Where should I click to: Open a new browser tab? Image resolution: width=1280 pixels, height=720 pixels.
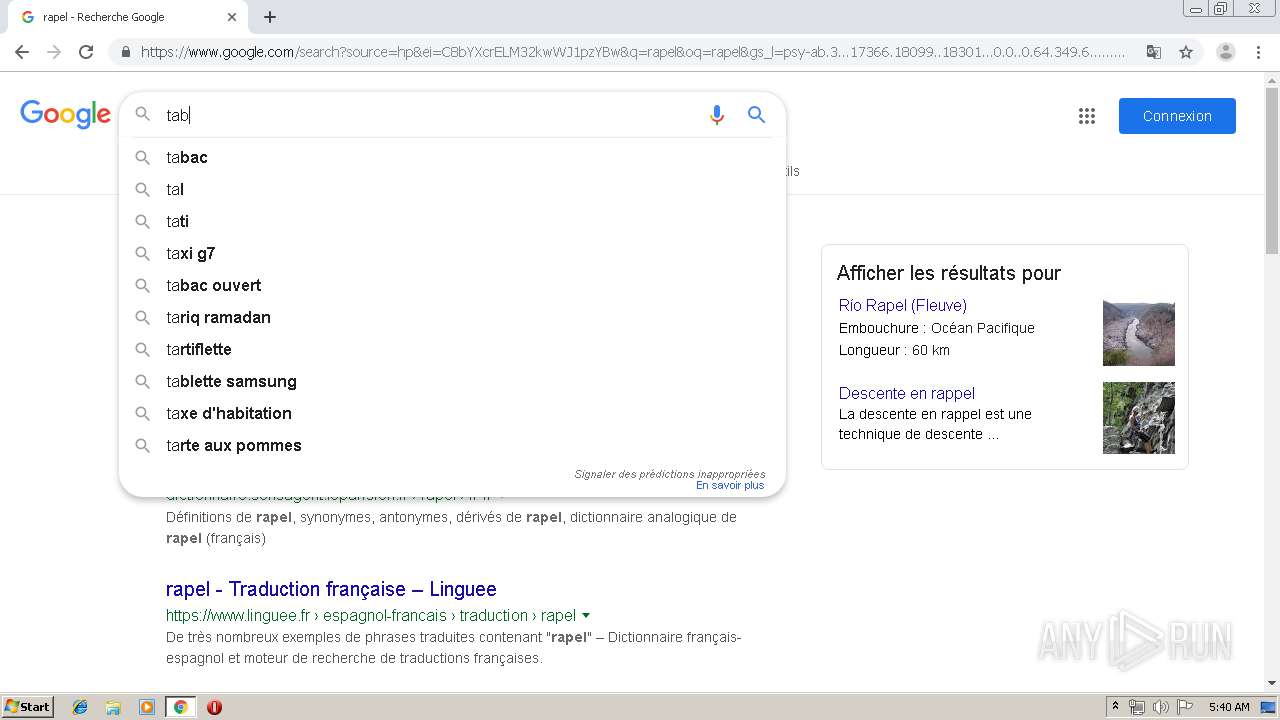270,17
